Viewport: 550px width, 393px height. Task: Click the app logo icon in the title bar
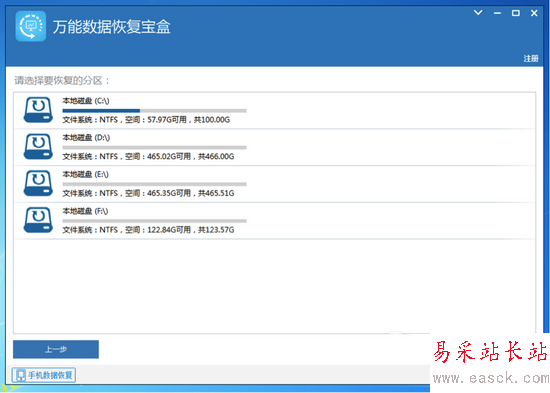coord(31,26)
